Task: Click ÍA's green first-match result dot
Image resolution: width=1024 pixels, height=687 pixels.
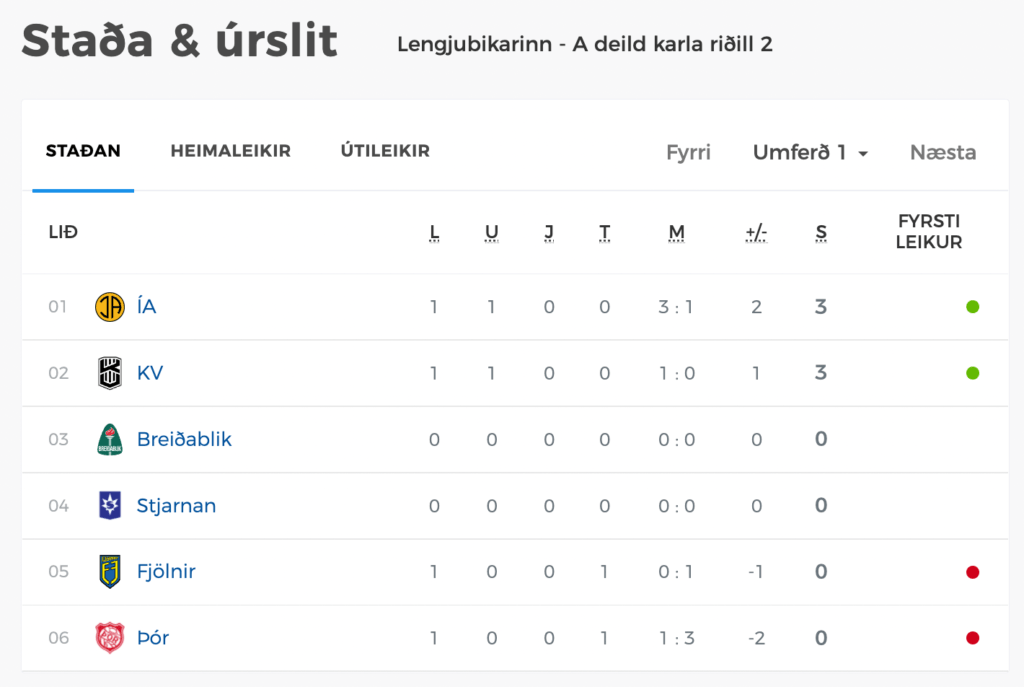Action: pos(972,307)
